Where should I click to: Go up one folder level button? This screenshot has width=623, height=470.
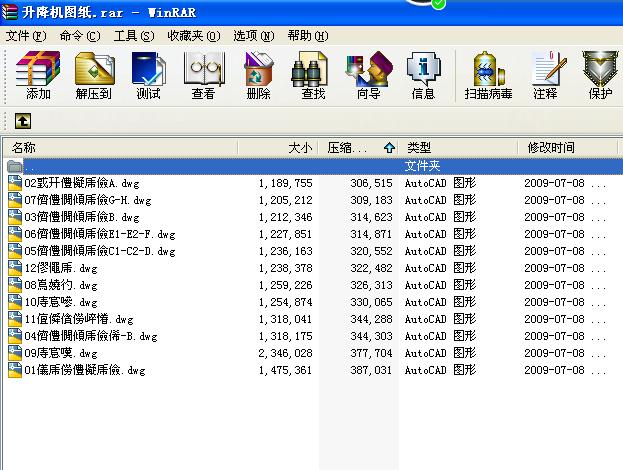(x=23, y=121)
